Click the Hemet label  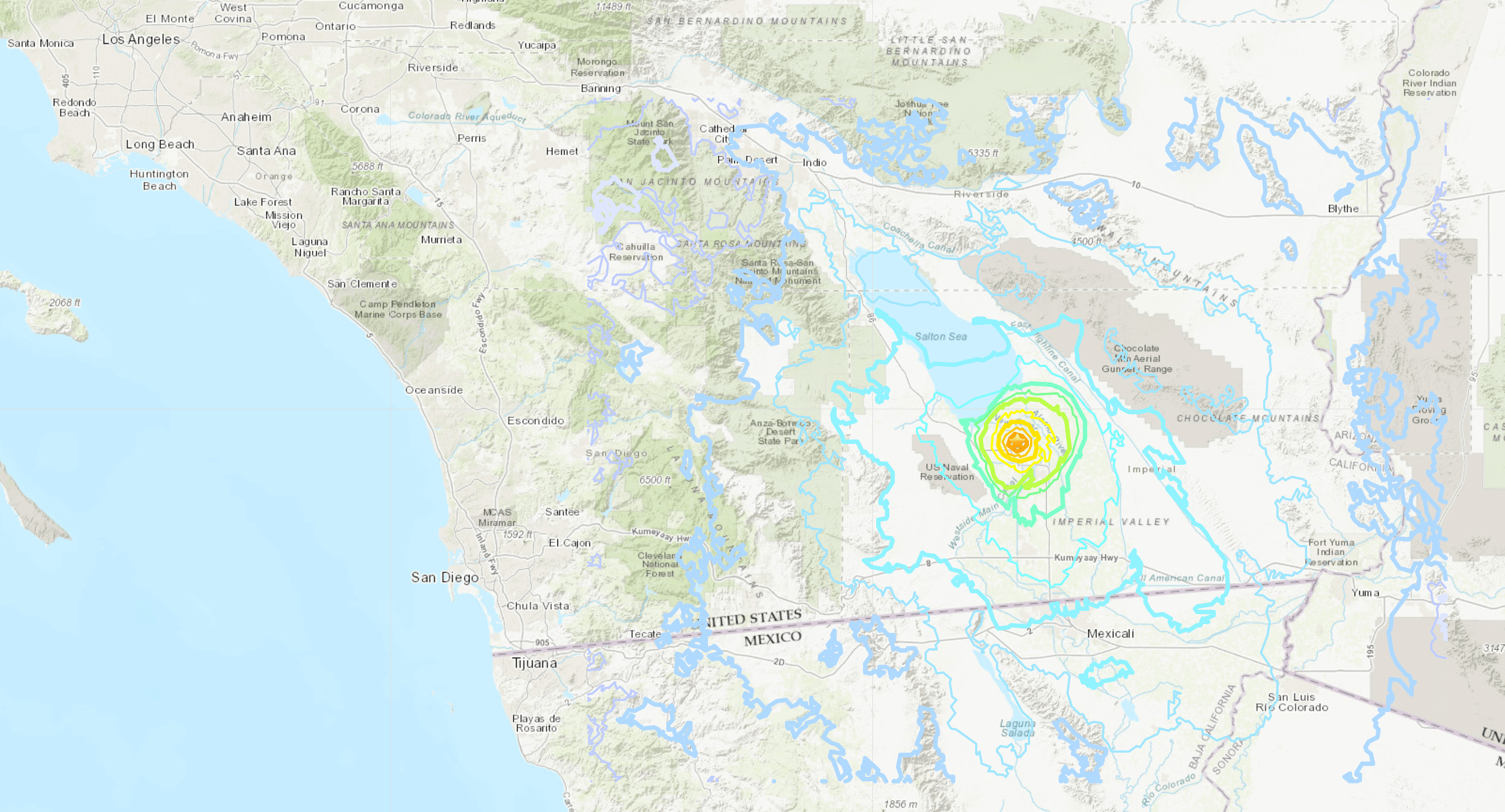point(562,151)
